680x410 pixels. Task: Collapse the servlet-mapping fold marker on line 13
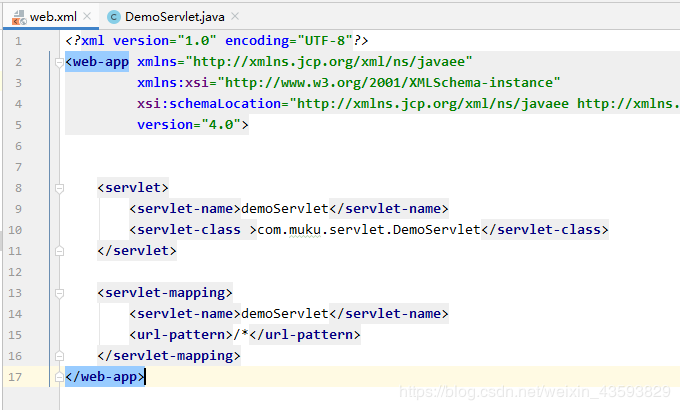coord(59,293)
